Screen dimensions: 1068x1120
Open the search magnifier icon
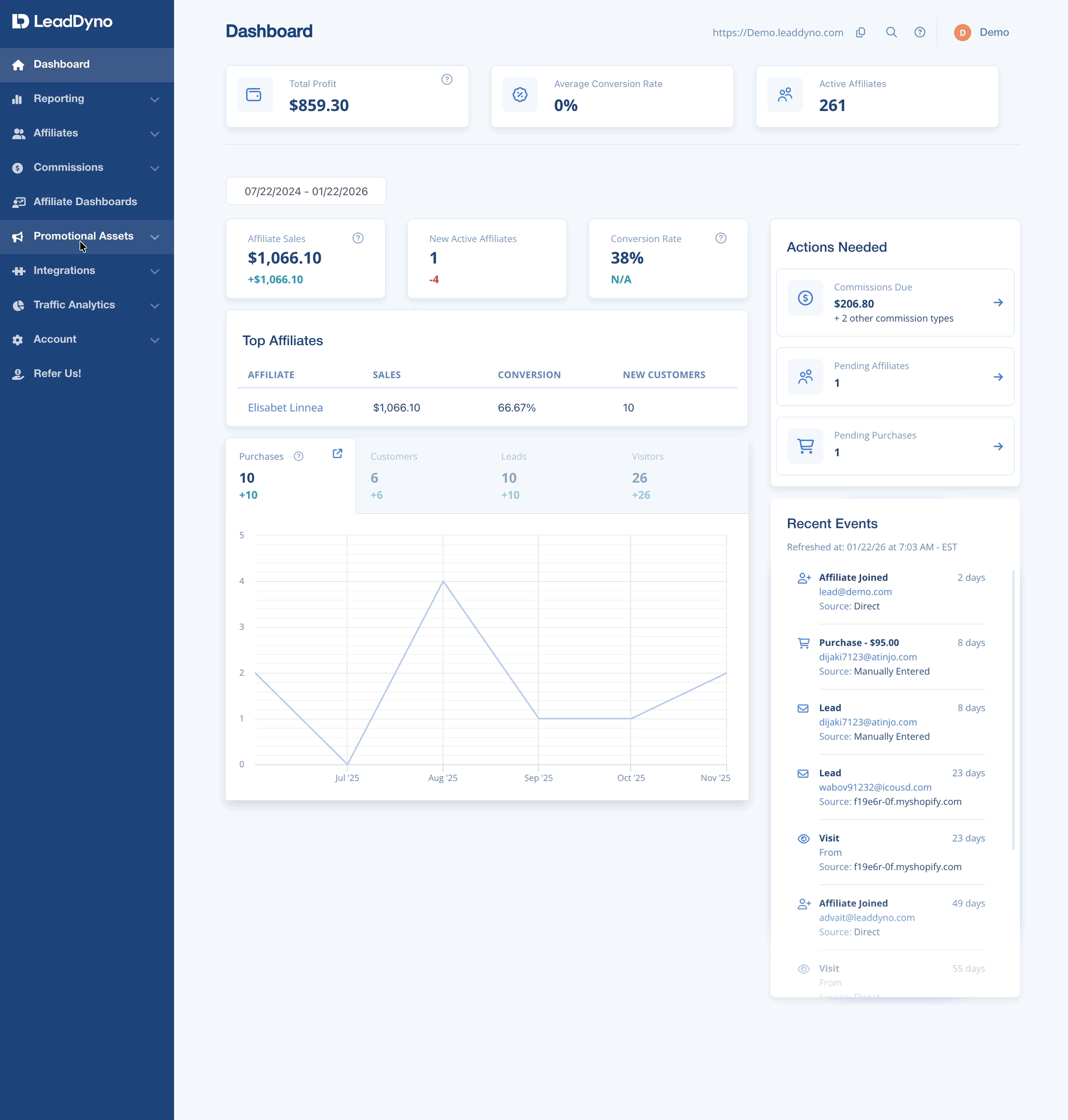pos(891,33)
